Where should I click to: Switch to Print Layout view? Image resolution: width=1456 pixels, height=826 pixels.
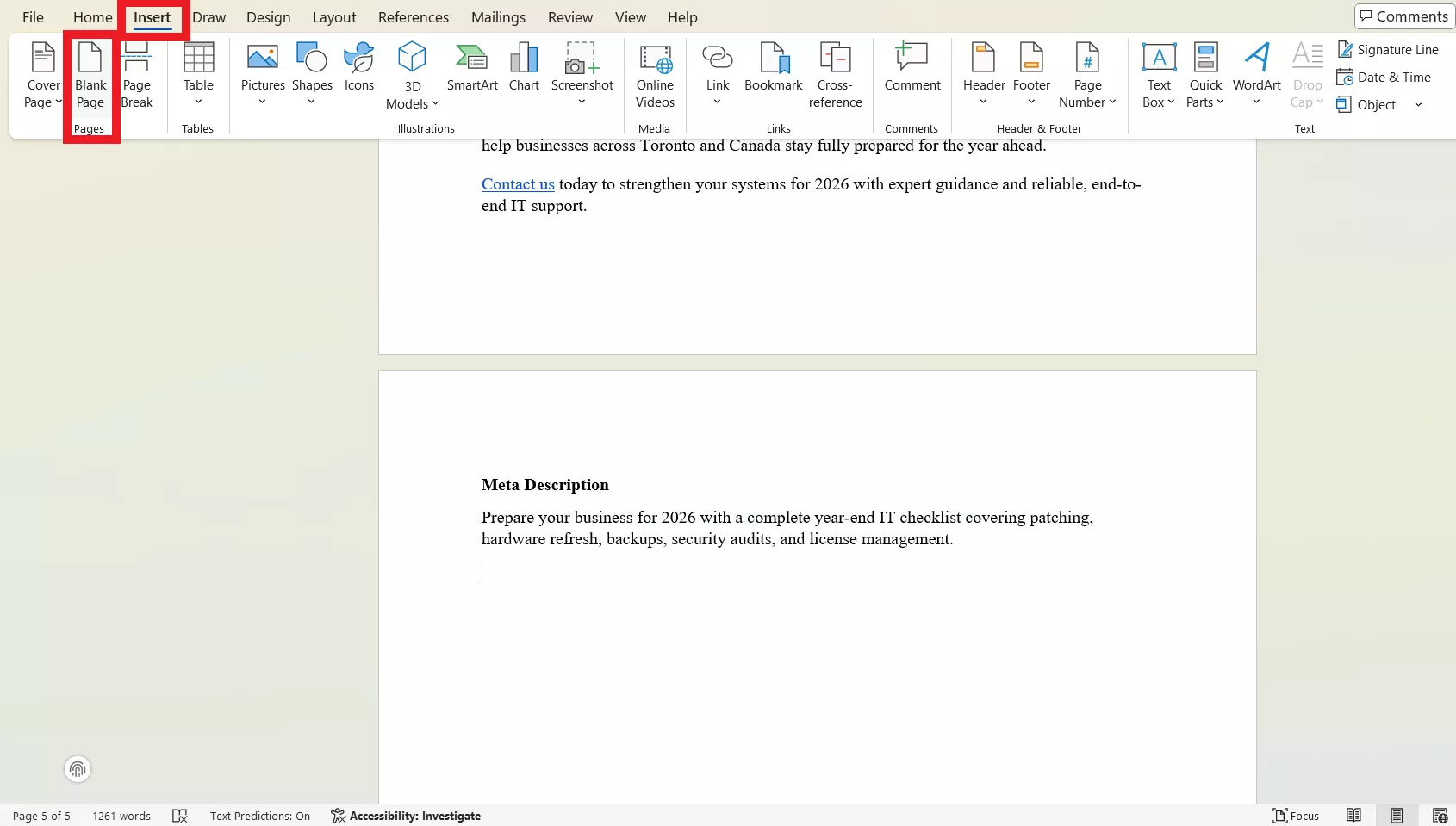[x=1397, y=816]
